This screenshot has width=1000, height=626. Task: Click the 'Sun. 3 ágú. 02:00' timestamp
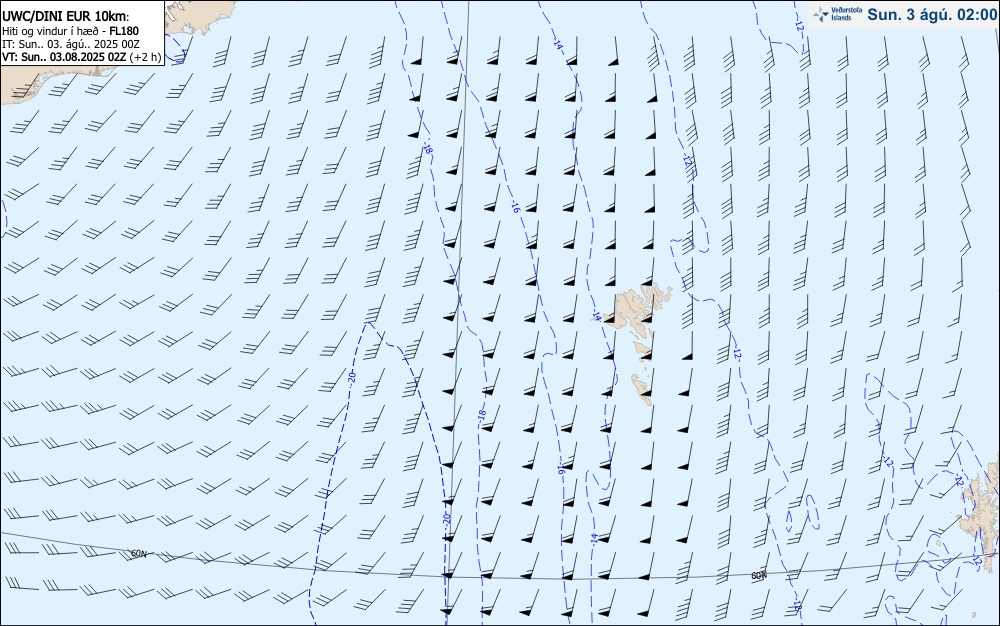tap(932, 15)
